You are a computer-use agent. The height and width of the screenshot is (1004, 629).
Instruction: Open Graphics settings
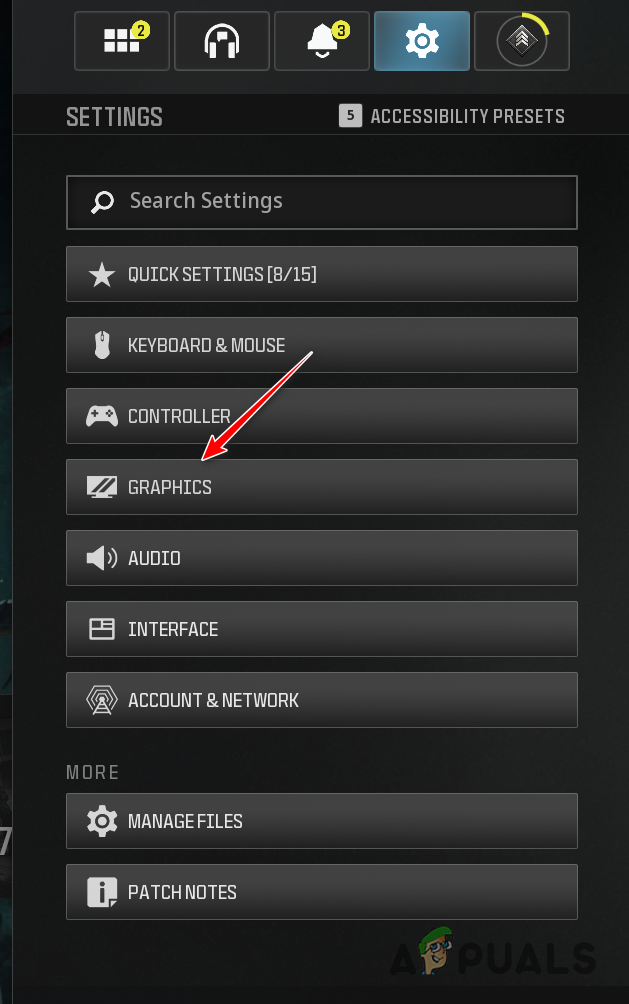tap(321, 487)
